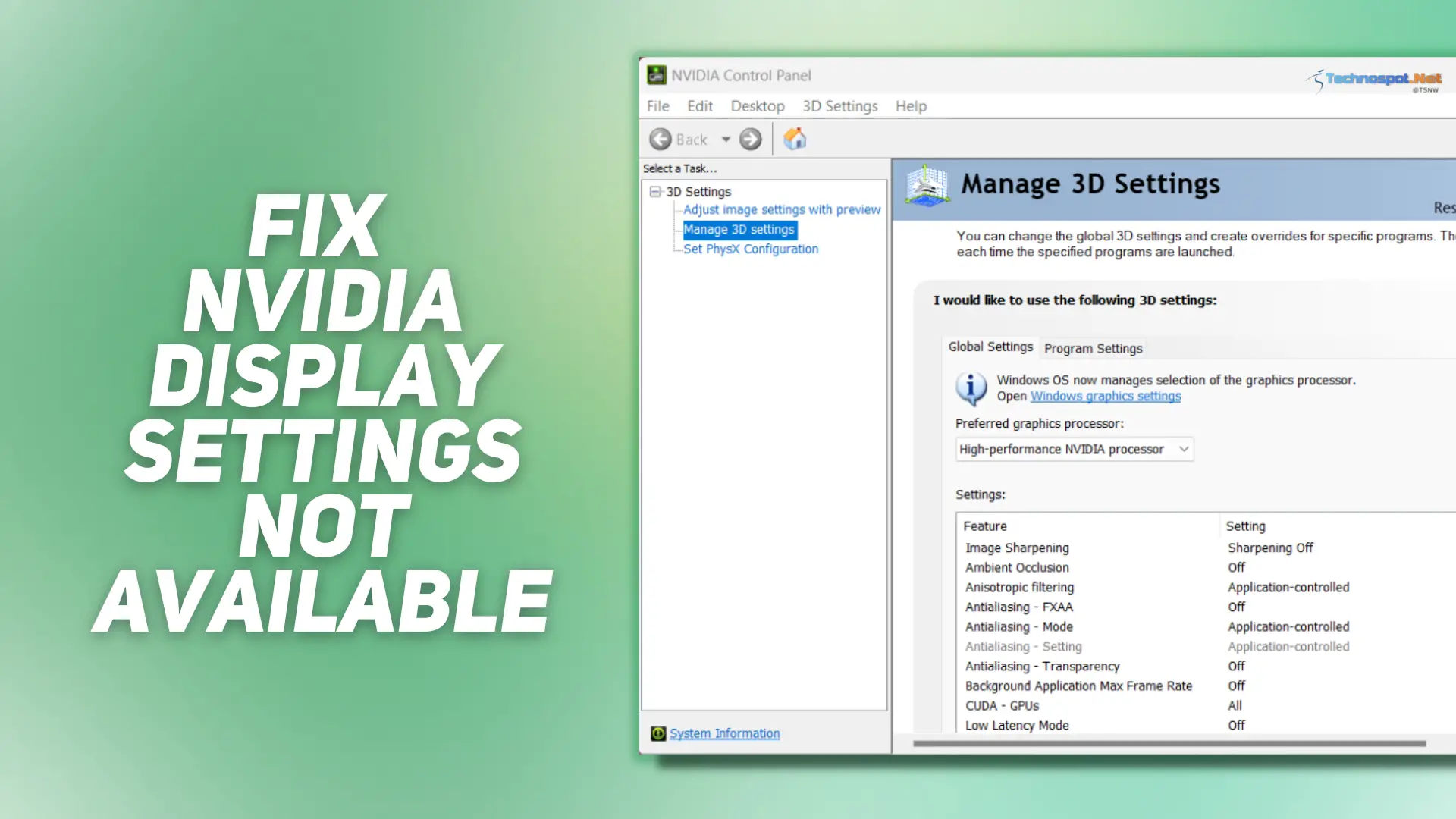
Task: Open Adjust image settings with preview
Action: pos(782,209)
